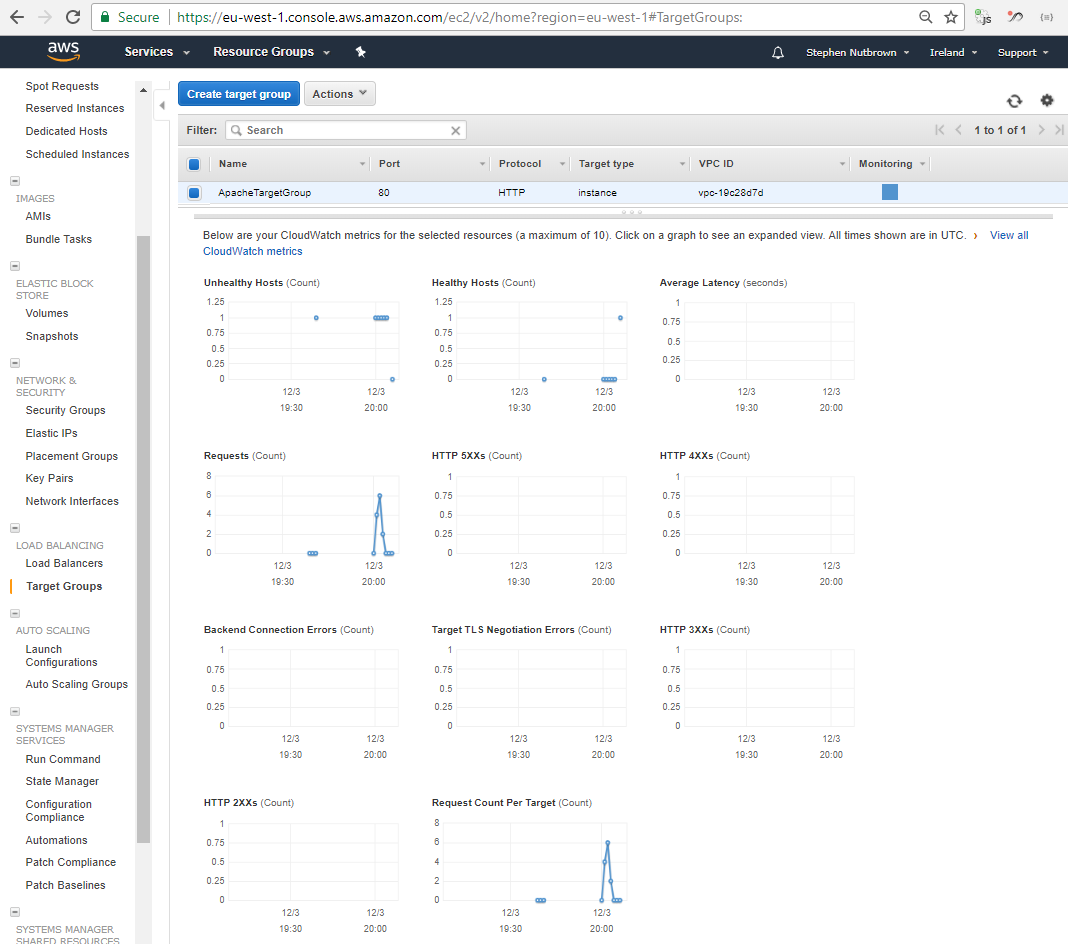
Task: Click Create target group button
Action: click(238, 94)
